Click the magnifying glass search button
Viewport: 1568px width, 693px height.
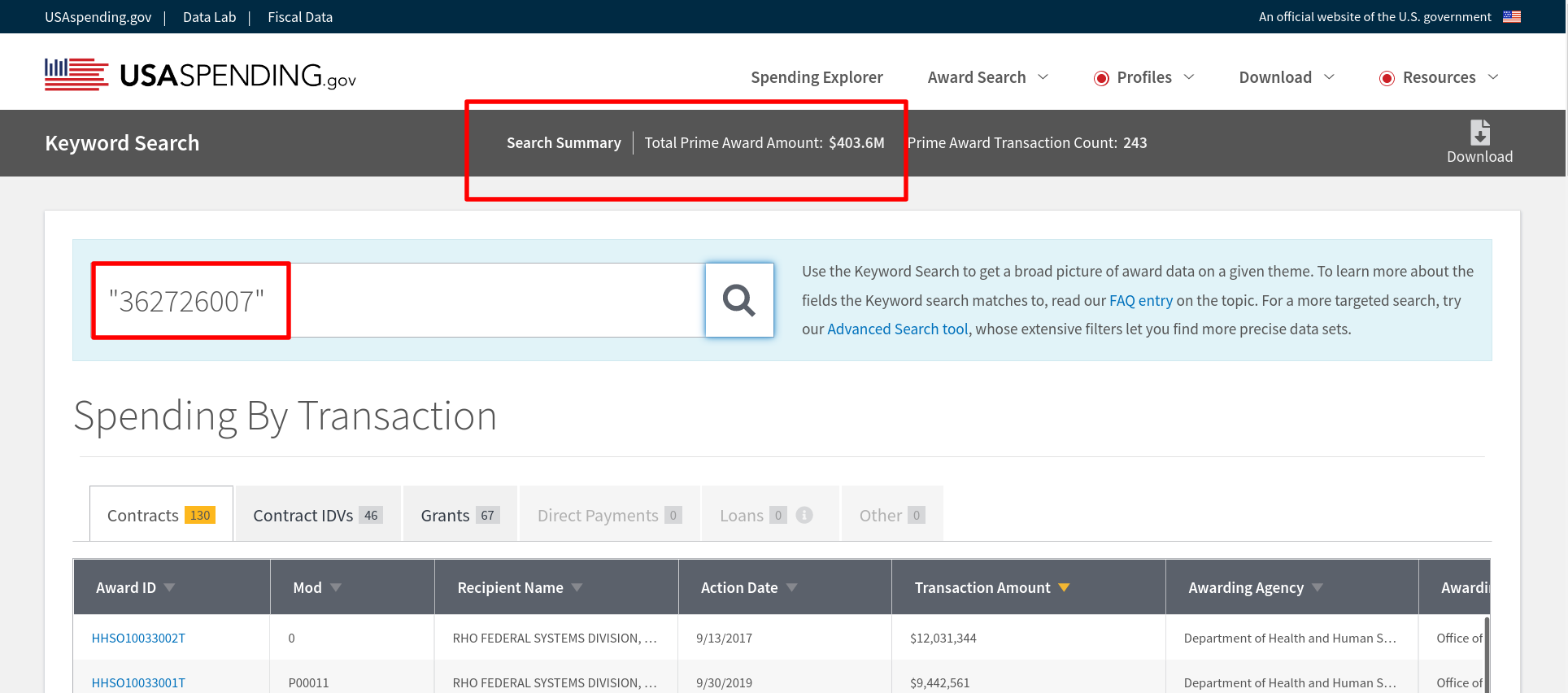point(739,300)
